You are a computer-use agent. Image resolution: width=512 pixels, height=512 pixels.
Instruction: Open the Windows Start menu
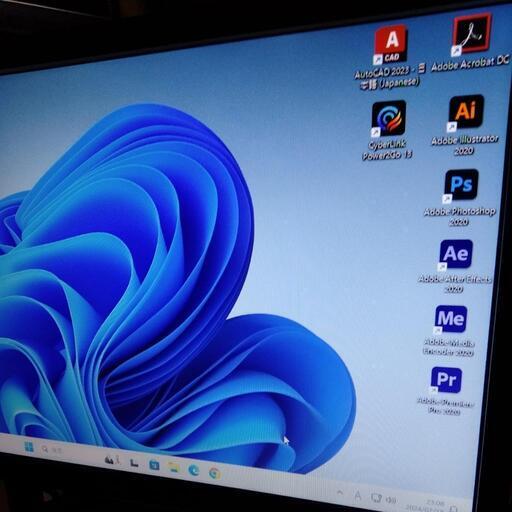[x=29, y=447]
